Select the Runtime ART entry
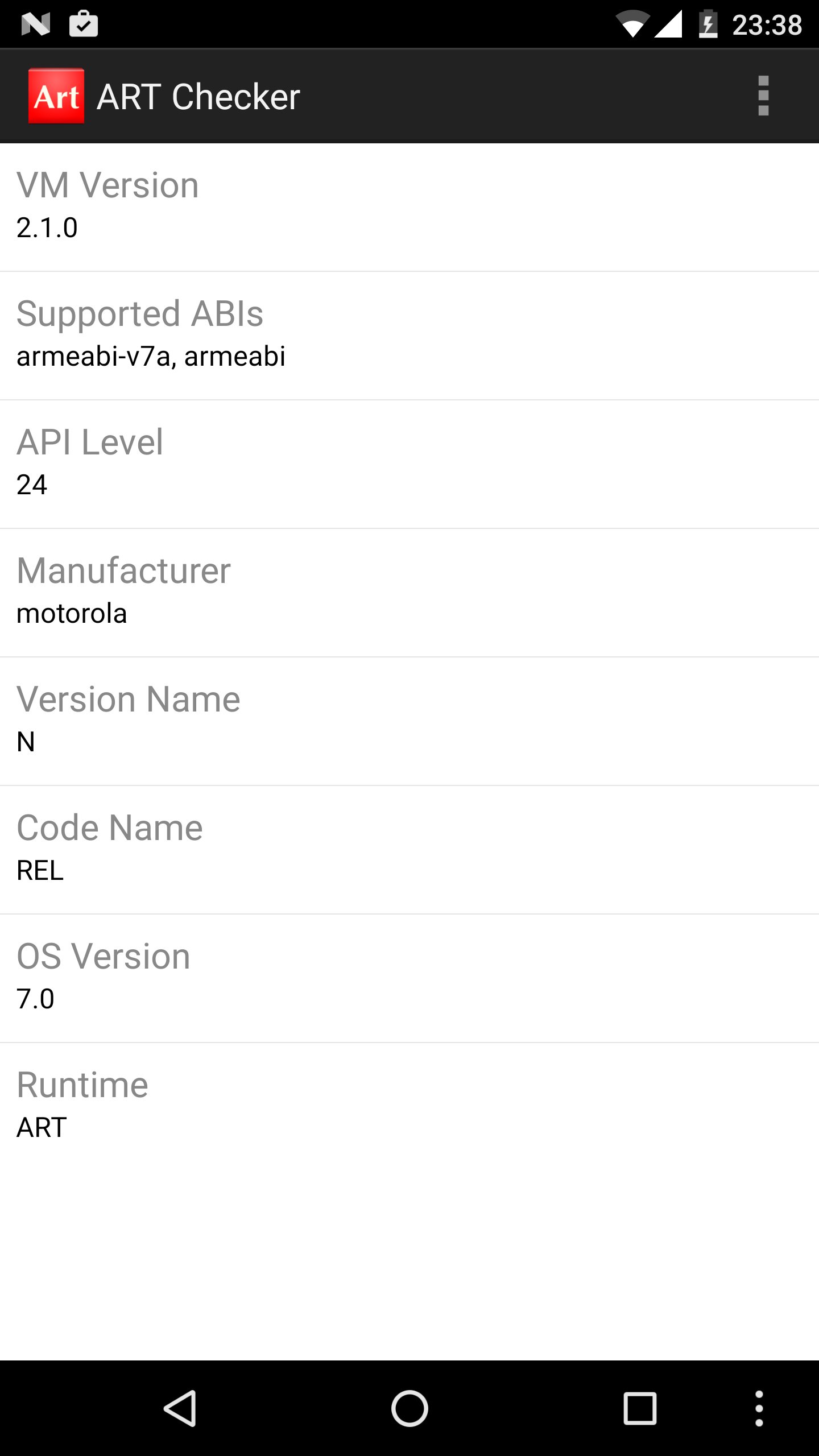The width and height of the screenshot is (819, 1456). [x=409, y=1107]
